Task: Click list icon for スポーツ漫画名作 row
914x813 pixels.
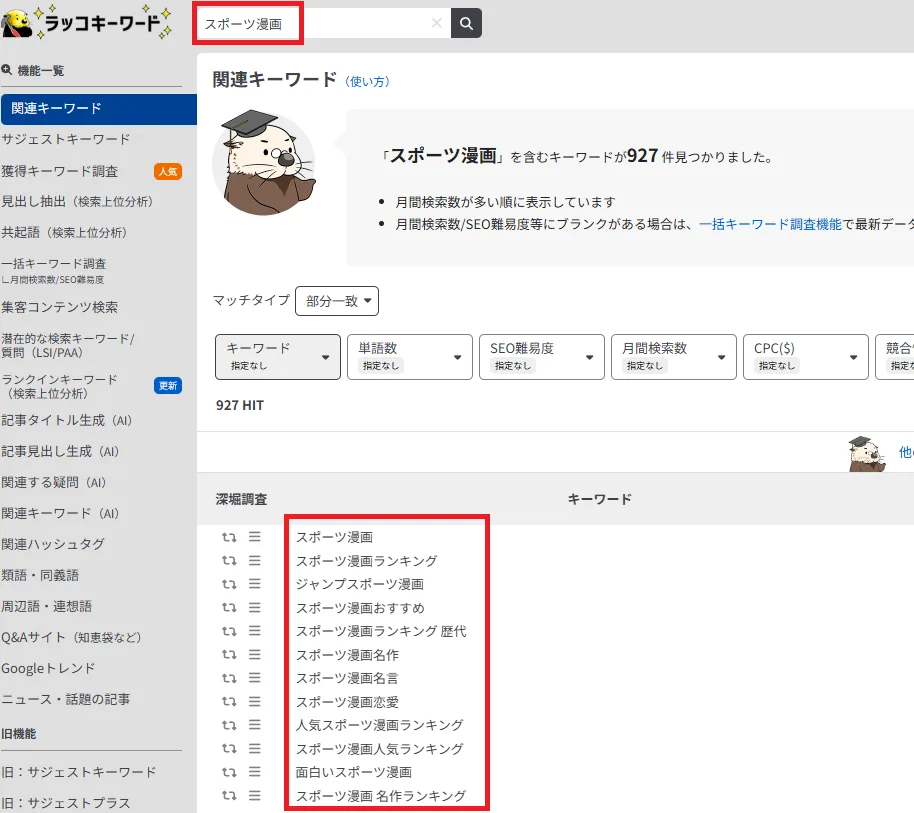Action: pos(255,654)
